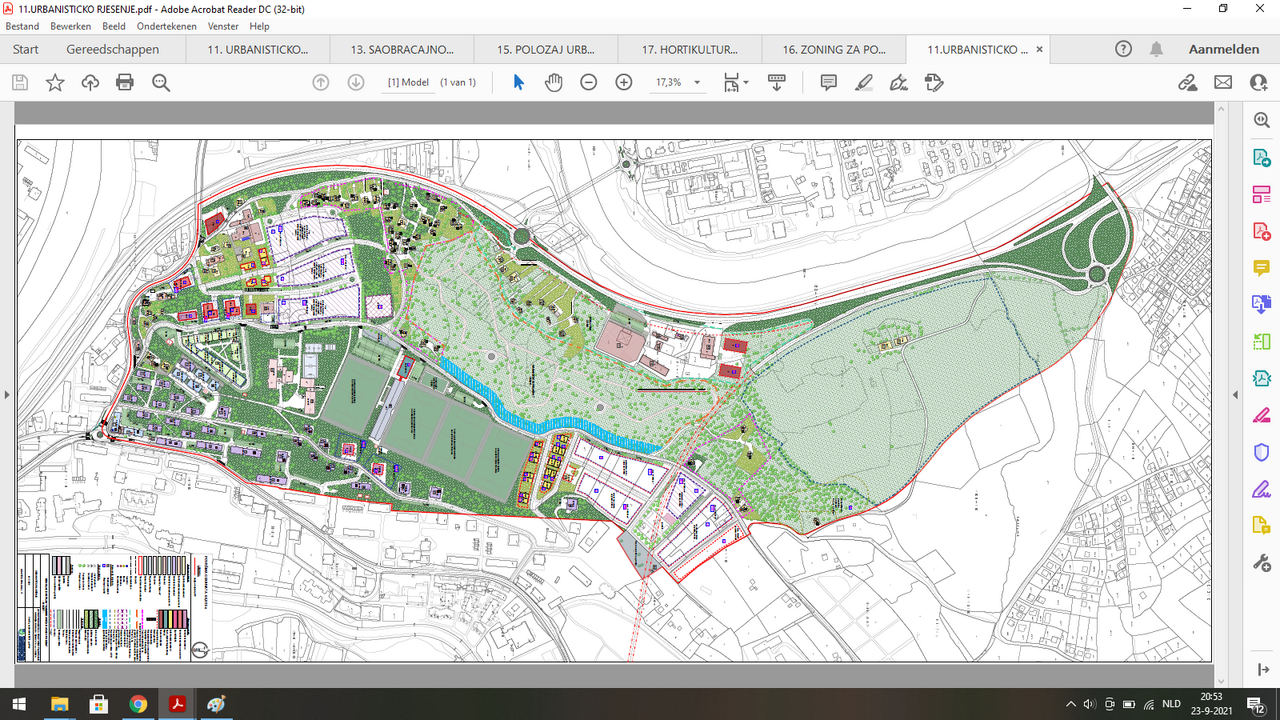Open the purple Request signatures pen tool

pos(1261,489)
